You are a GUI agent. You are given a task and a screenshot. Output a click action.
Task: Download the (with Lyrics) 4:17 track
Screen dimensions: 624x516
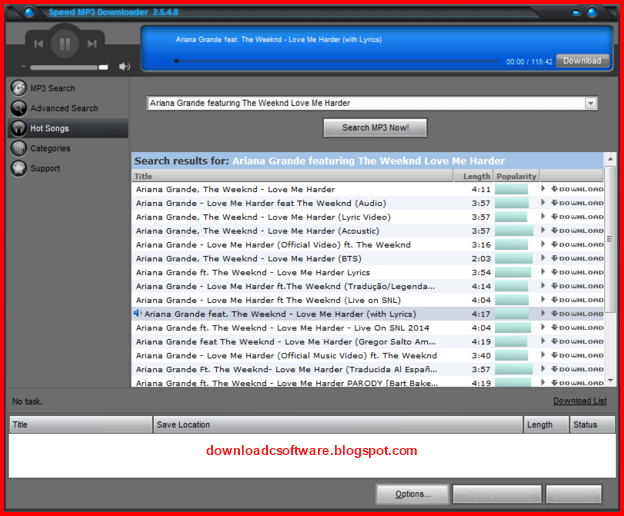click(577, 314)
